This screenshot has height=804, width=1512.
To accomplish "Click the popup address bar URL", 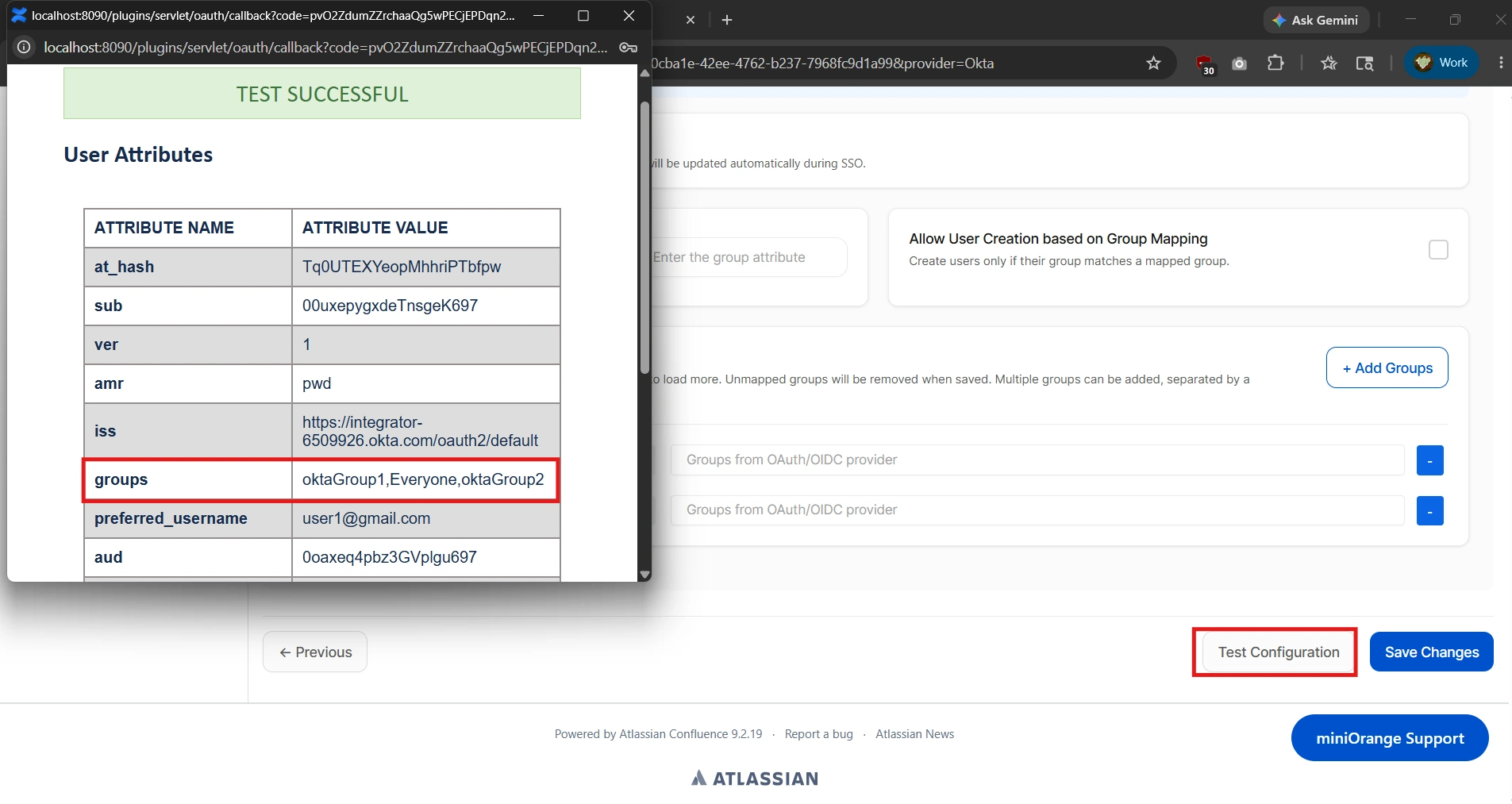I will click(x=325, y=48).
